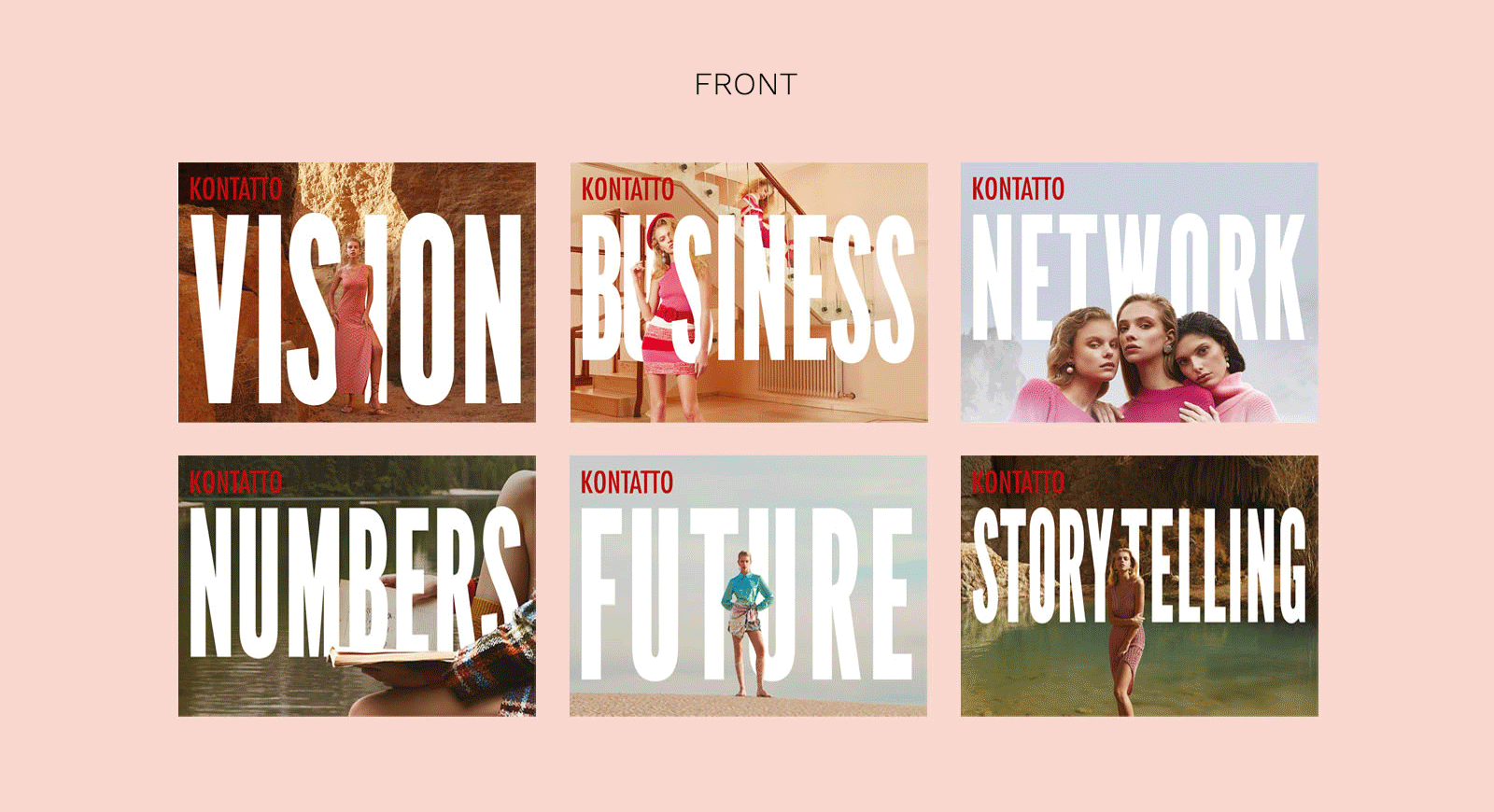The height and width of the screenshot is (812, 1494).
Task: Select the large BUSINESS title word
Action: point(747,288)
